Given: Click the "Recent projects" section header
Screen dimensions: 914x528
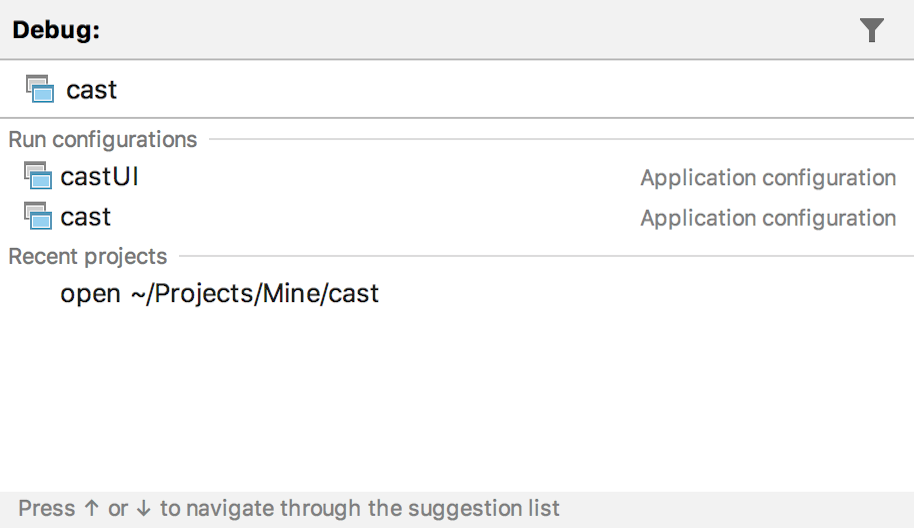Looking at the screenshot, I should [88, 257].
